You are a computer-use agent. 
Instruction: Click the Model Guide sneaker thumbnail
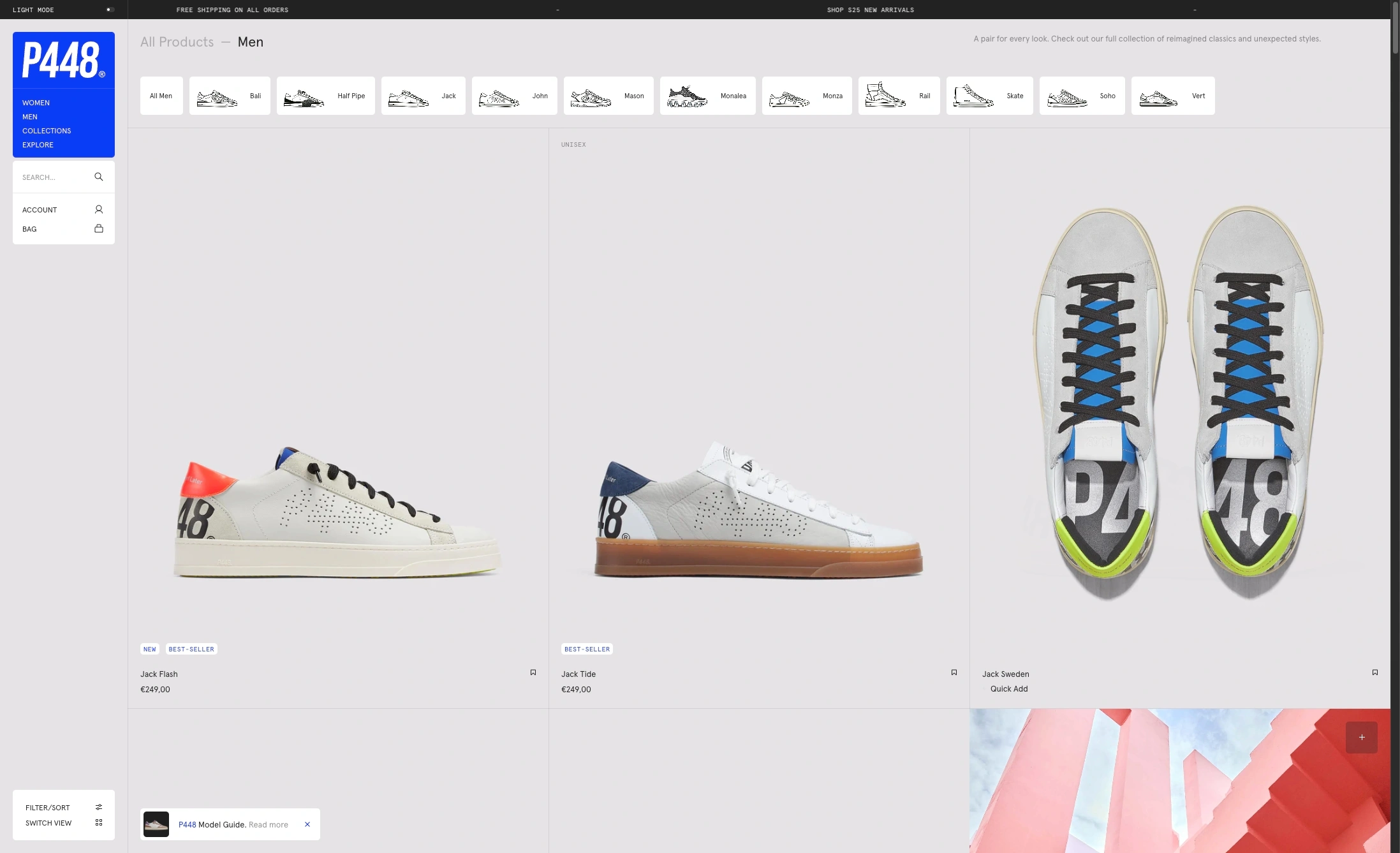tap(156, 824)
